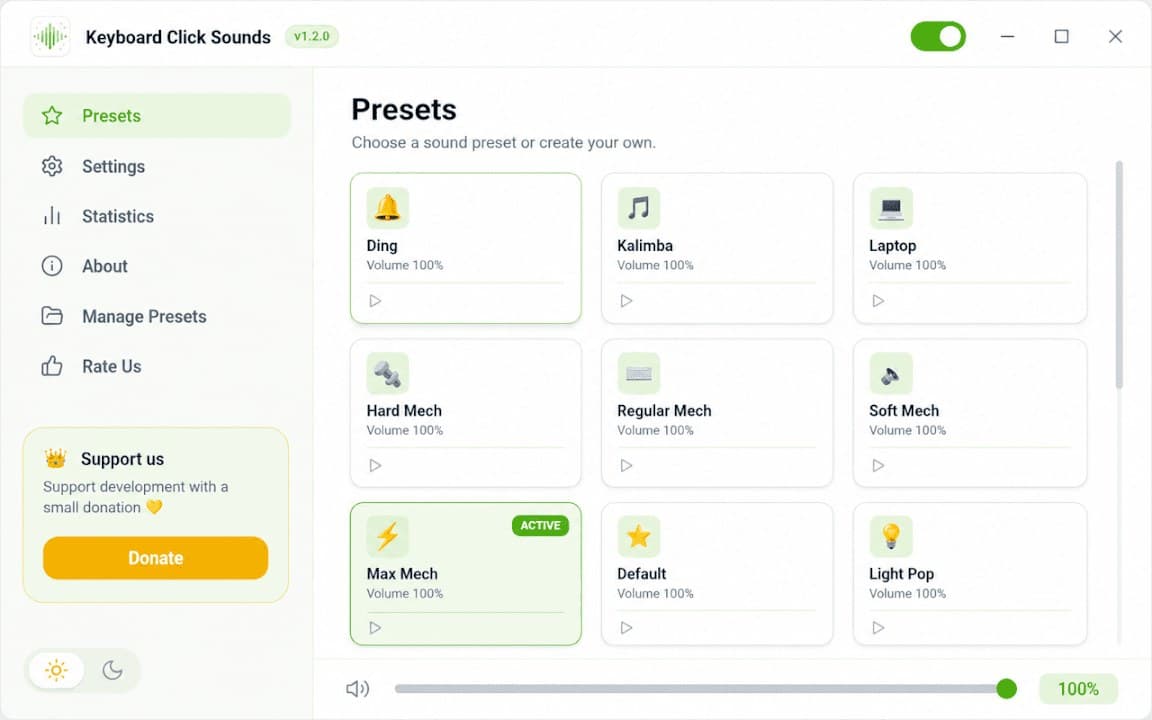1152x720 pixels.
Task: Click Hard Mech Volume 100% text
Action: [x=405, y=431]
